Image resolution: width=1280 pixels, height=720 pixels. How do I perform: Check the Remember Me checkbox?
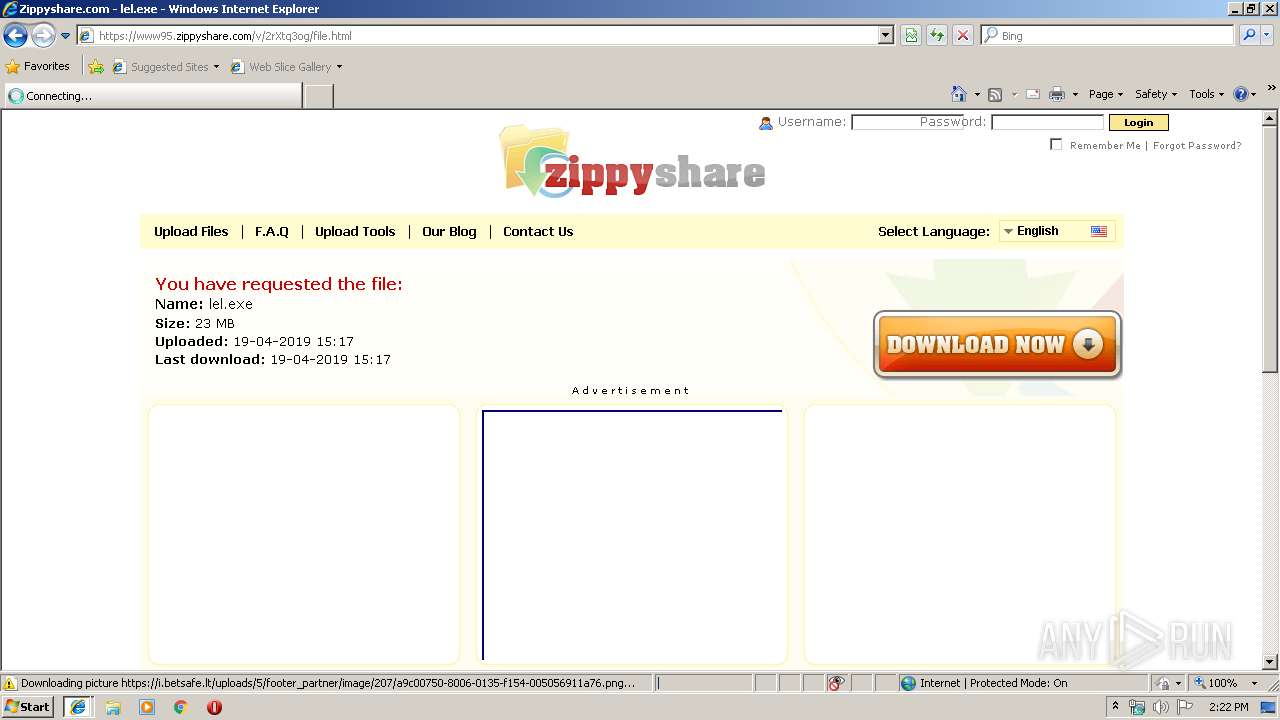(x=1056, y=144)
